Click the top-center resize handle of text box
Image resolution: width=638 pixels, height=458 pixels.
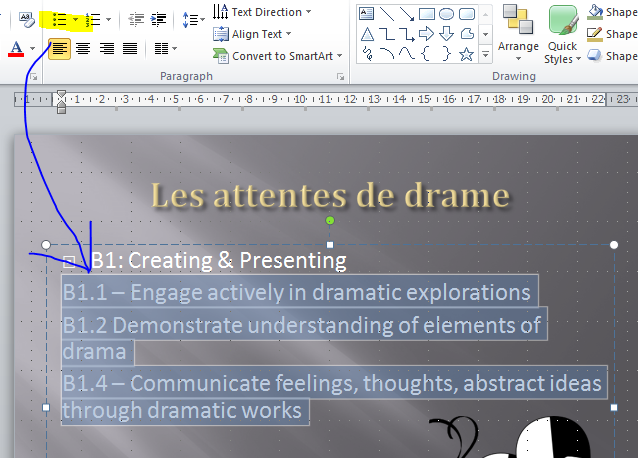pos(330,245)
